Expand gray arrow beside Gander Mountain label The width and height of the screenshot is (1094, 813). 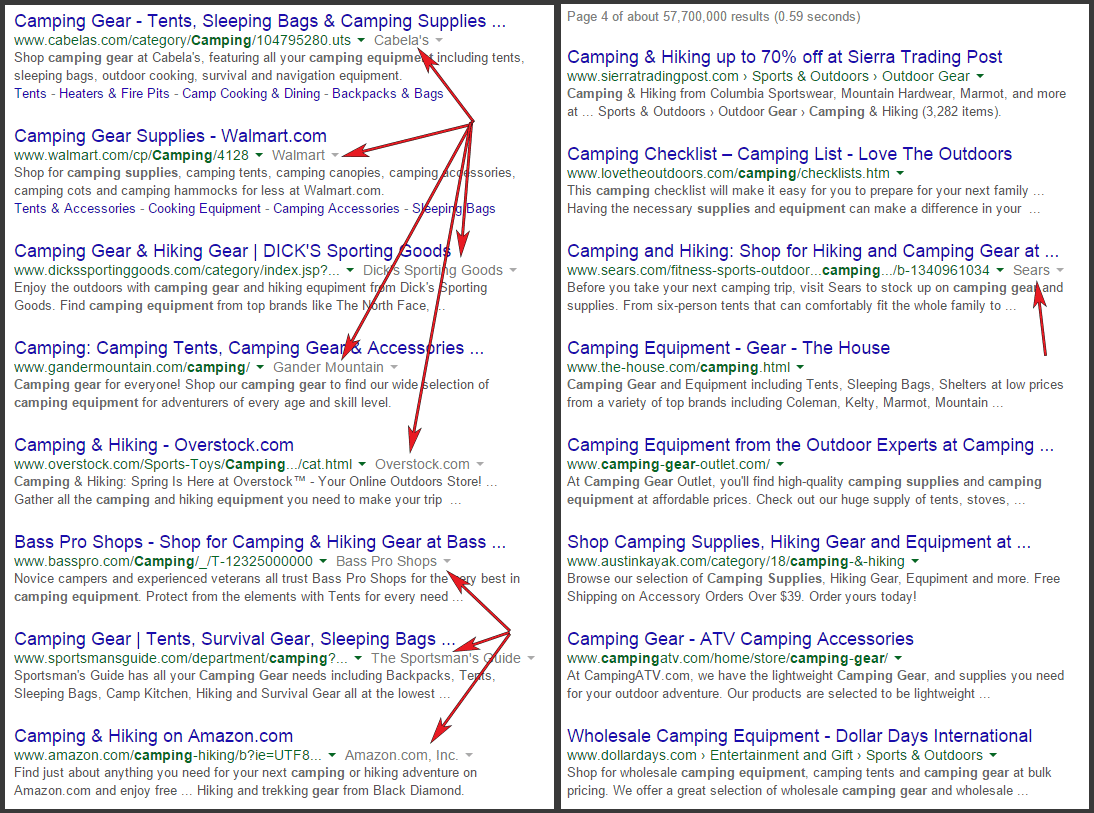[394, 367]
